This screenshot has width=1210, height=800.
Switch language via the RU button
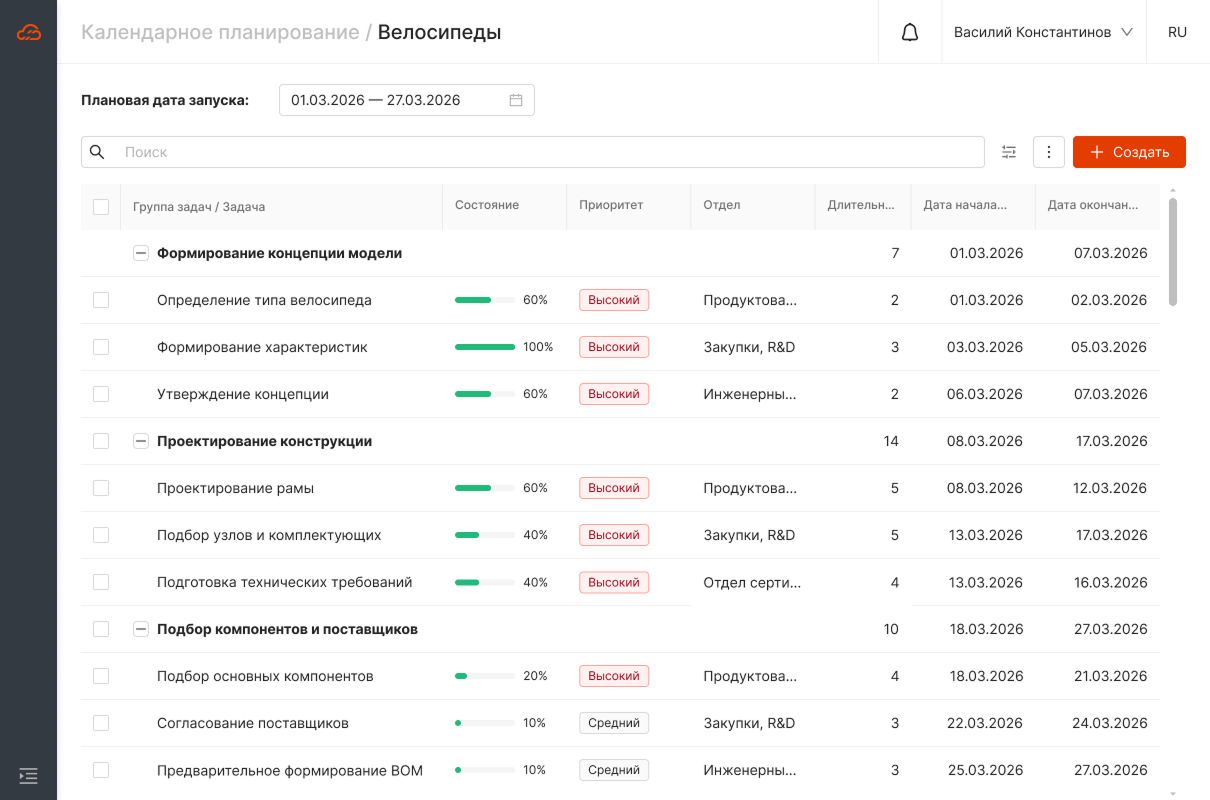point(1177,32)
